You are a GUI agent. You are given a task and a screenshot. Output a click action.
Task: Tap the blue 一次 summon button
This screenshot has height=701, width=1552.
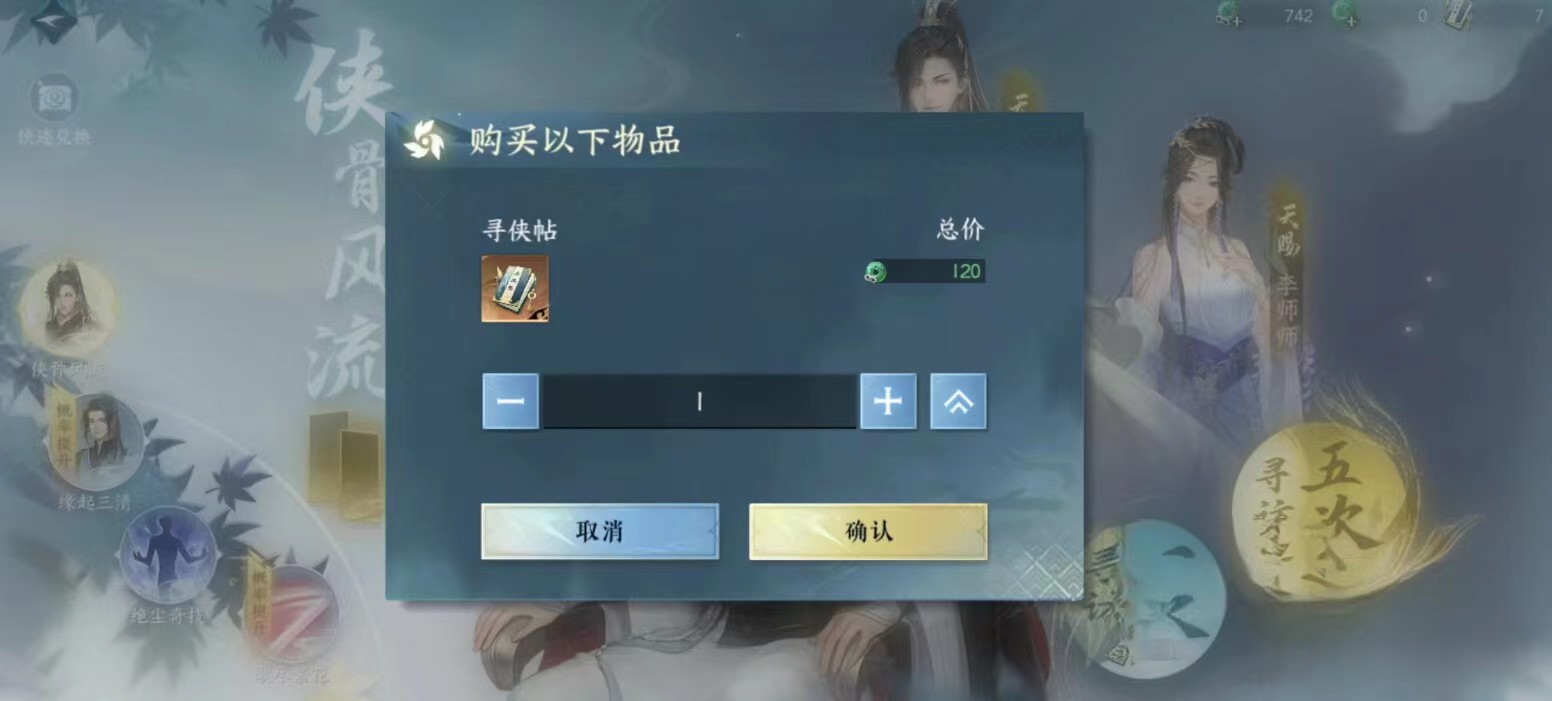coord(1158,588)
